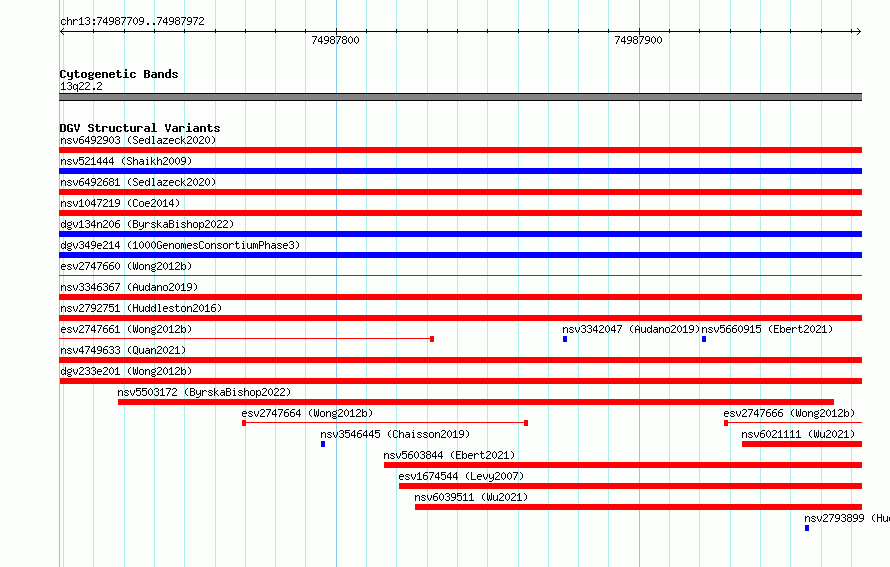This screenshot has height=567, width=890.
Task: Click the 74987900 ruler position label
Action: coord(639,40)
